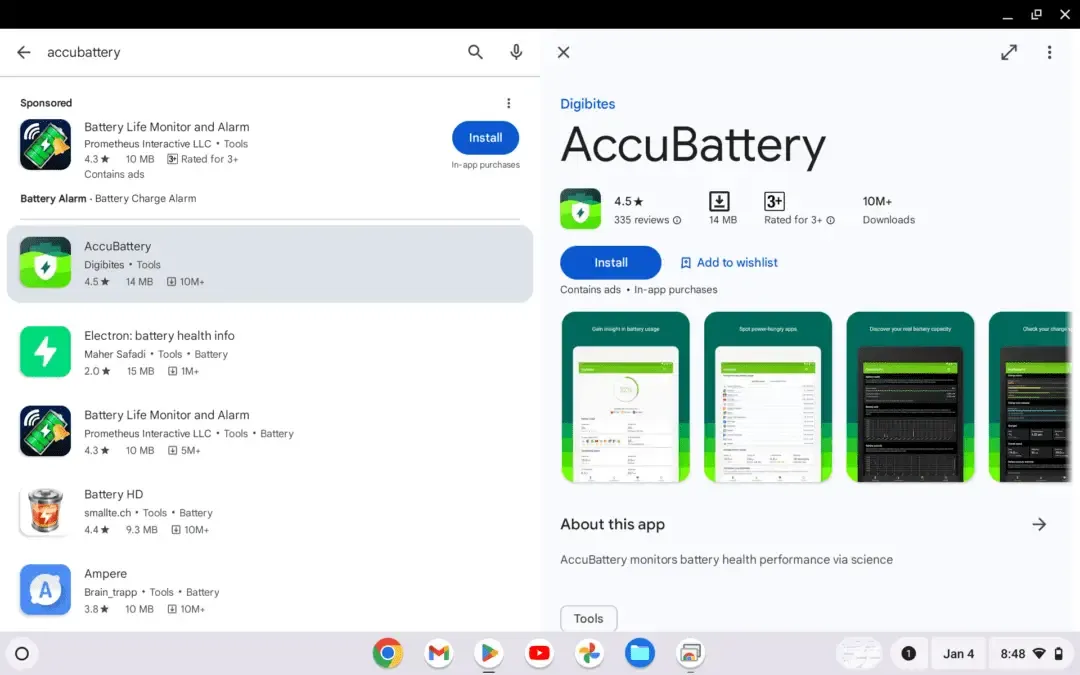
Task: Click the accubattery search text field
Action: pos(251,52)
